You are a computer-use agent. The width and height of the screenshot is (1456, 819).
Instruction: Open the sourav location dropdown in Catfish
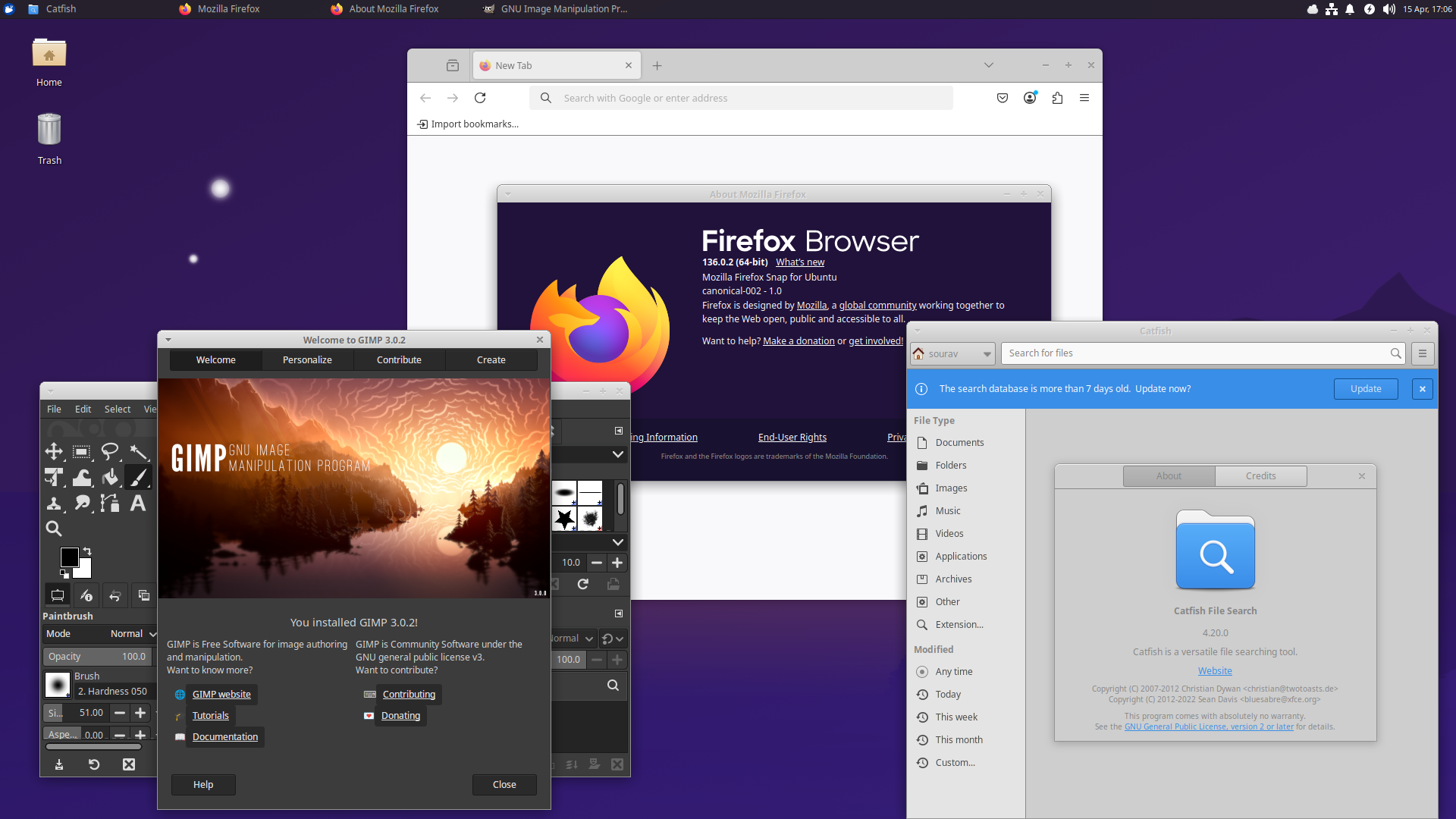(952, 353)
